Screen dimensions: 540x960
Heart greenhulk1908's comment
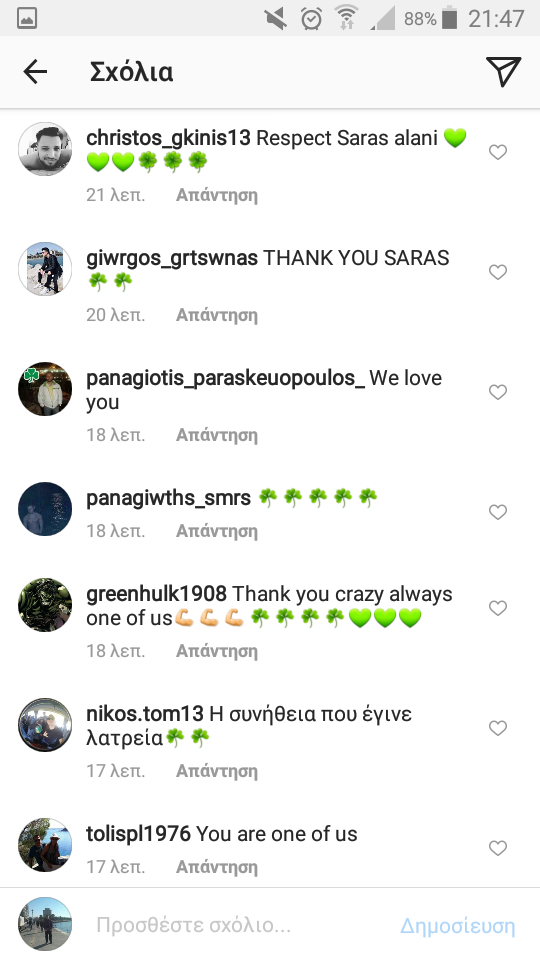click(x=498, y=608)
